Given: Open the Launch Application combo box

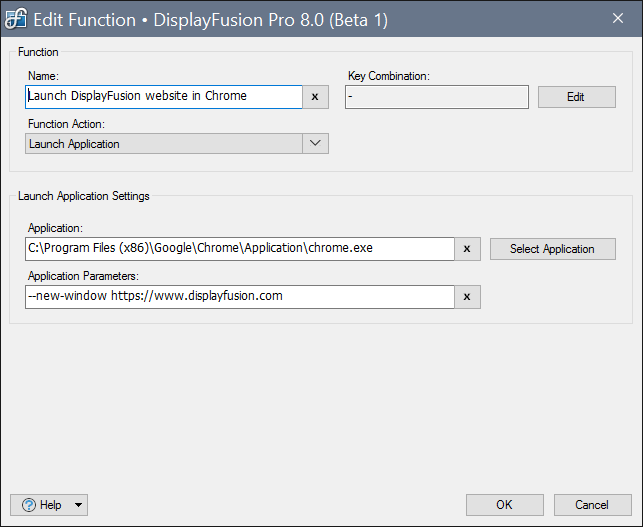Looking at the screenshot, I should 163,144.
